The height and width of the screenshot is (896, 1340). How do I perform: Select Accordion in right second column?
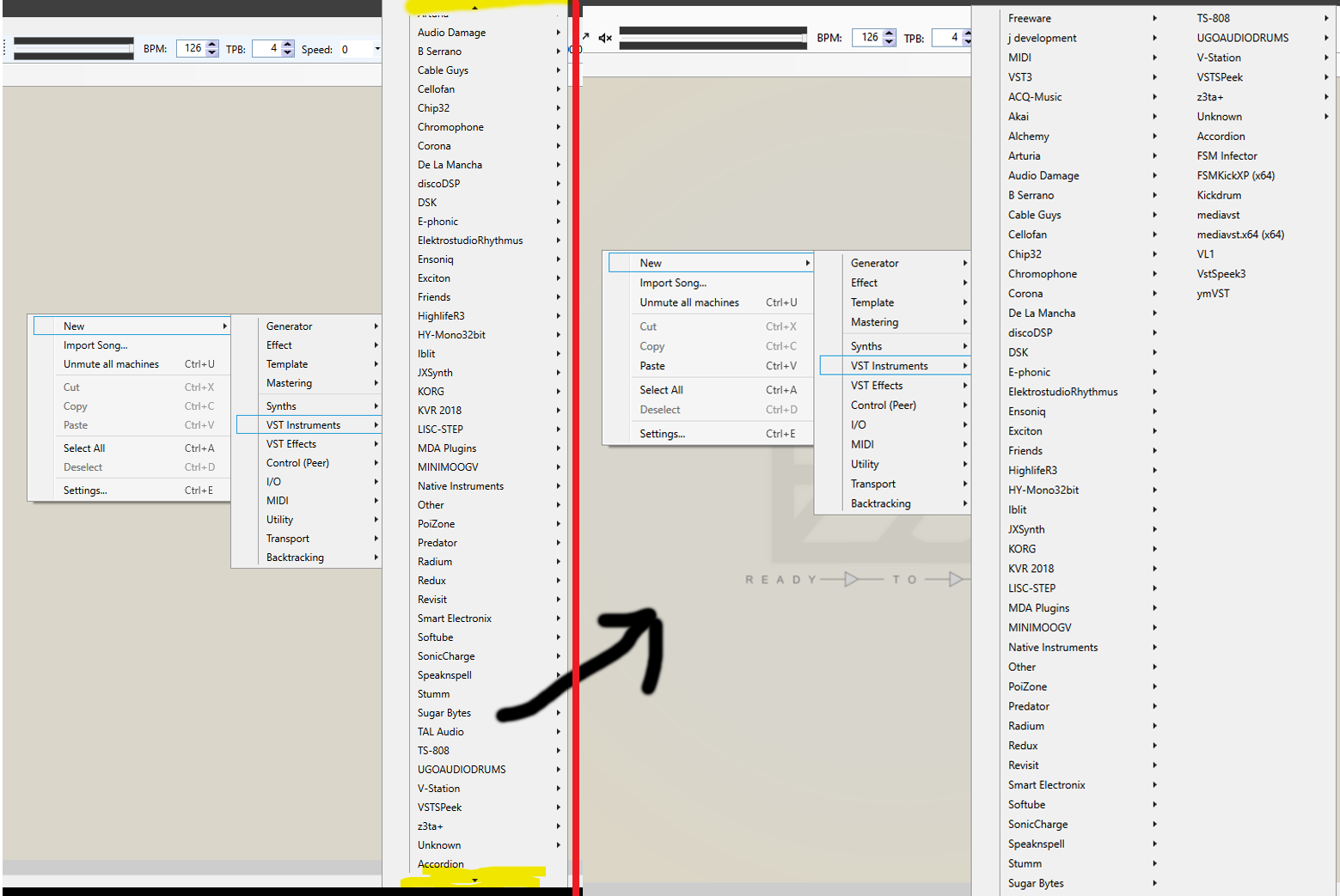pos(1221,137)
